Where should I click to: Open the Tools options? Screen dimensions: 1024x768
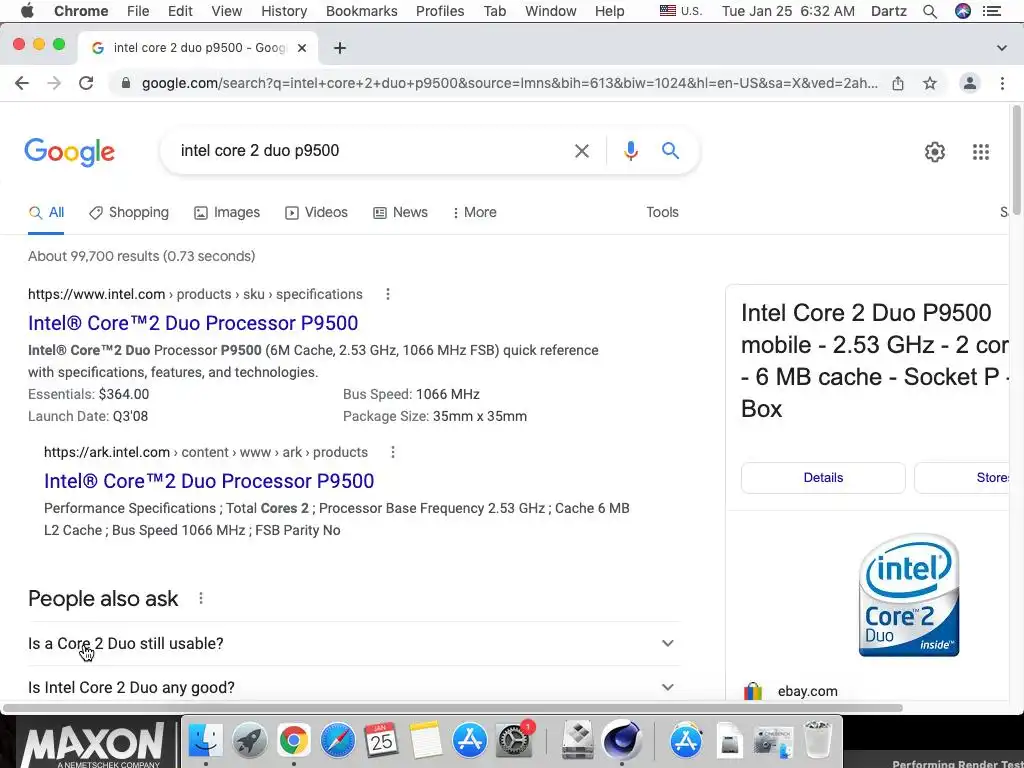tap(662, 212)
